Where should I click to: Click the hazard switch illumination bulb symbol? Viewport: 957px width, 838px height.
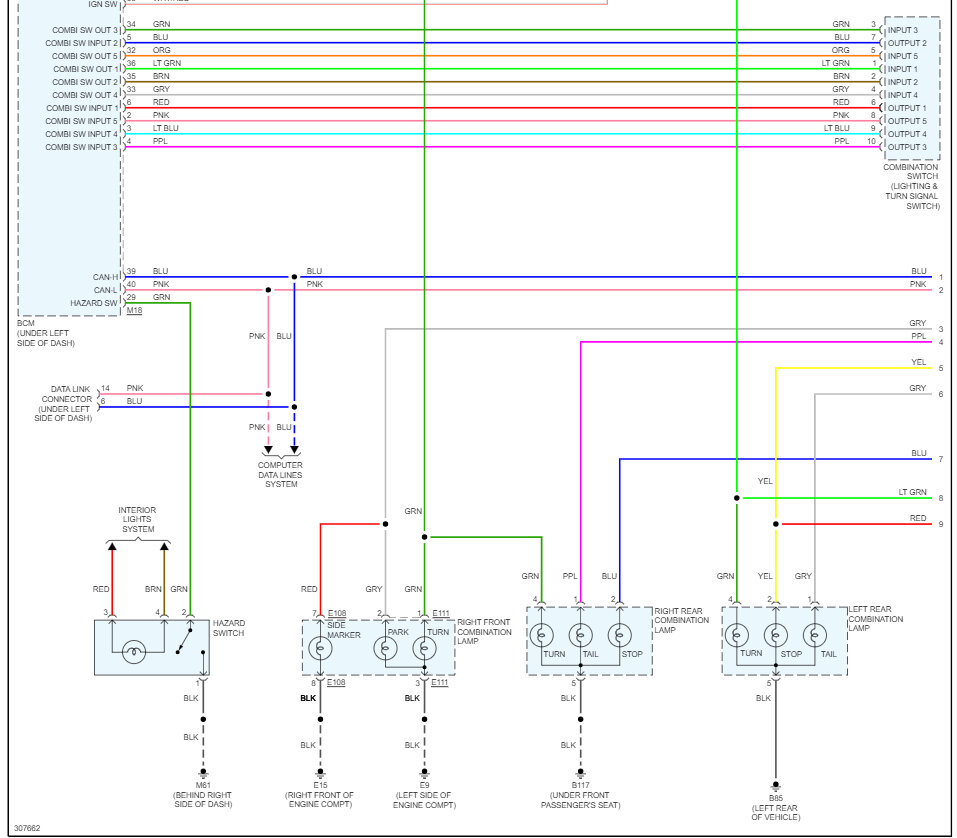click(134, 652)
